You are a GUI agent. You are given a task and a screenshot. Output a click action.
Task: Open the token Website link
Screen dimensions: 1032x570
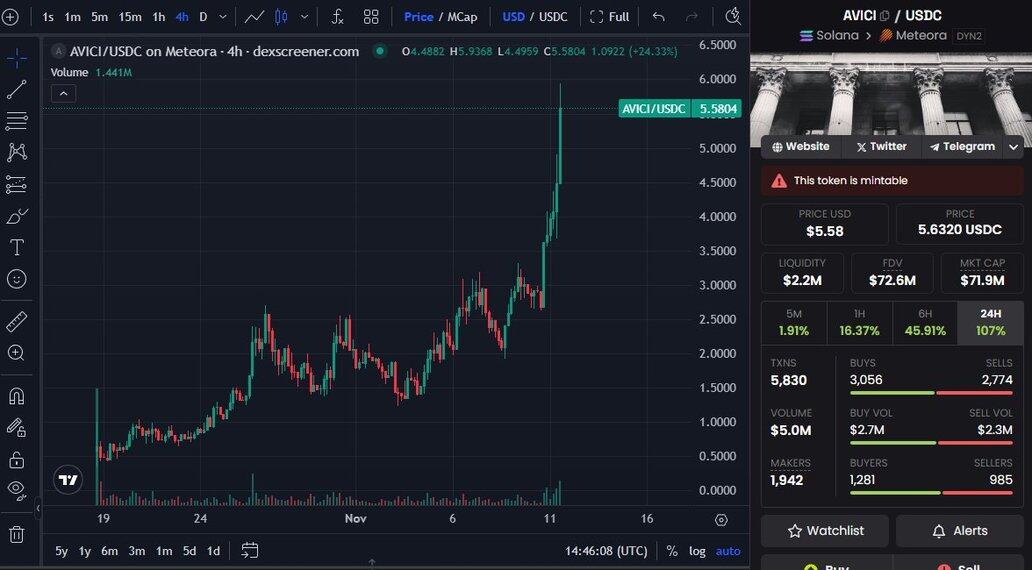(x=800, y=147)
